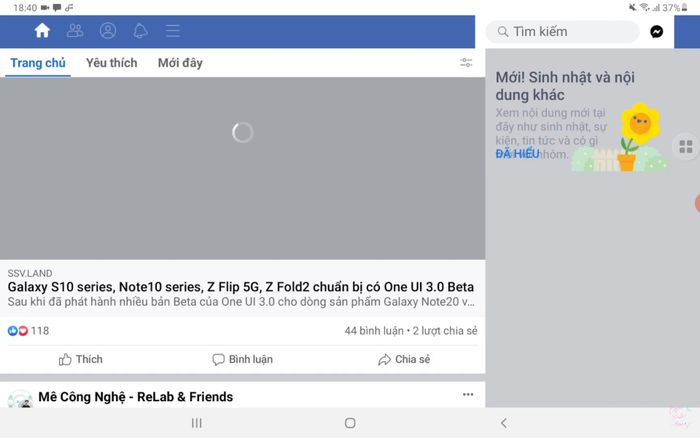Click the Tìm kiếm search field

[562, 32]
